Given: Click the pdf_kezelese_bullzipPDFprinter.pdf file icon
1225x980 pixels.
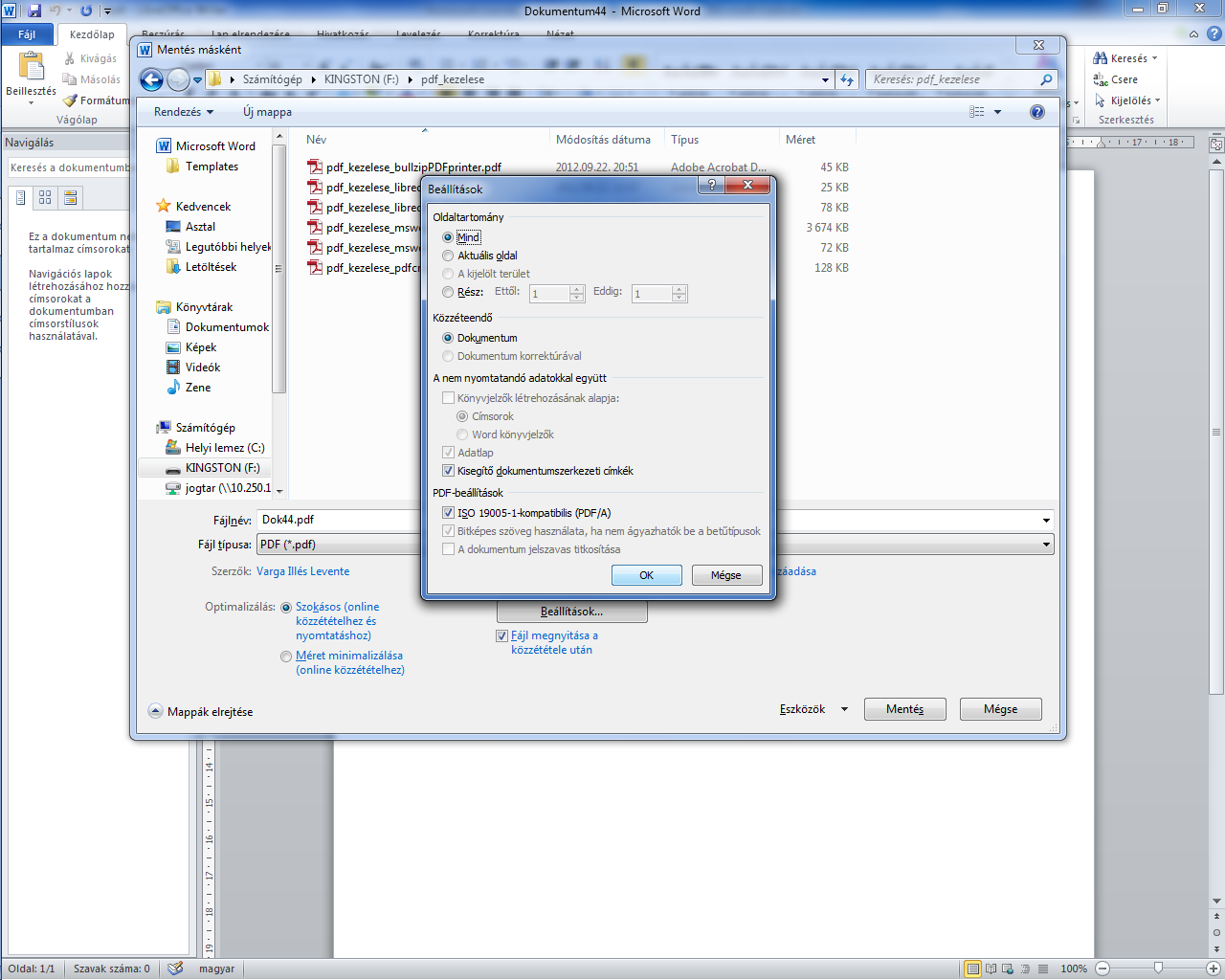Looking at the screenshot, I should coord(315,167).
